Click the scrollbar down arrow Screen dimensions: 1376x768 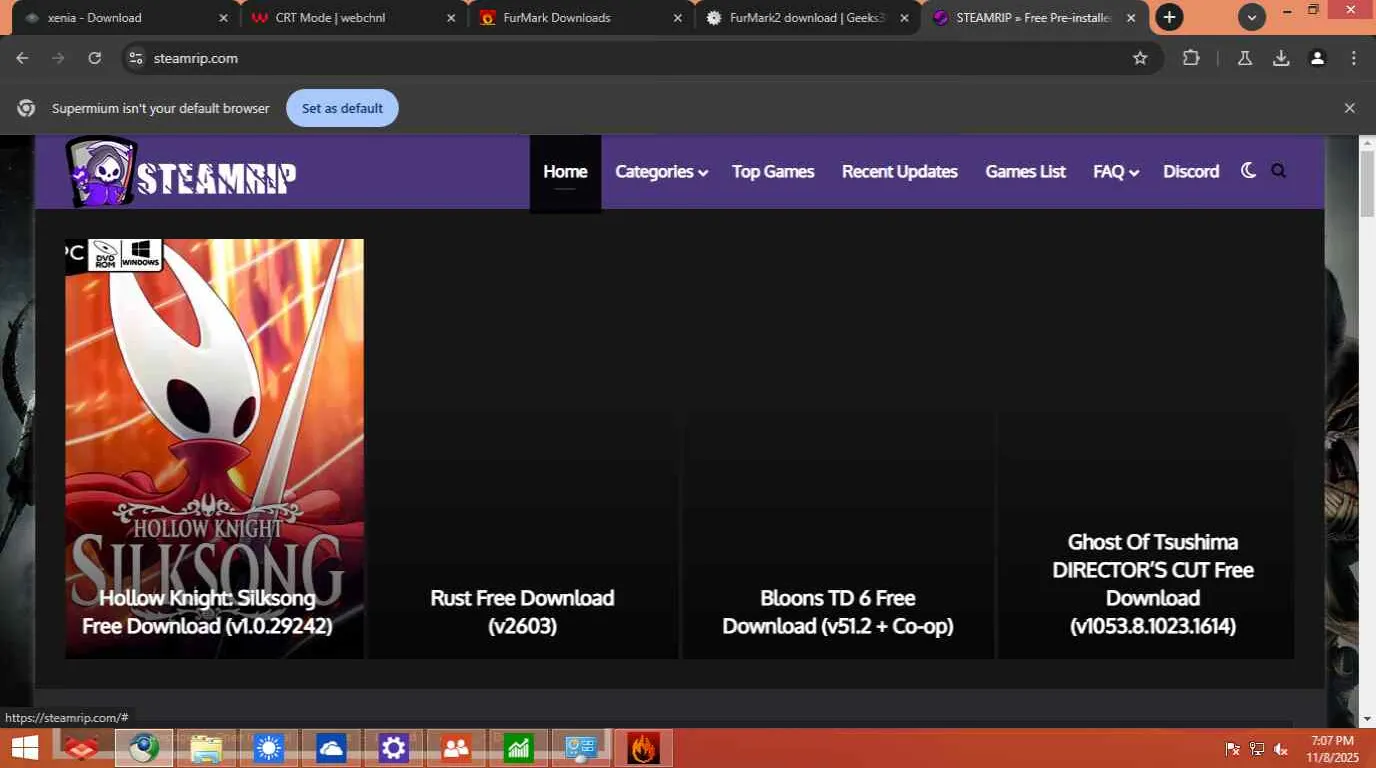coord(1367,718)
